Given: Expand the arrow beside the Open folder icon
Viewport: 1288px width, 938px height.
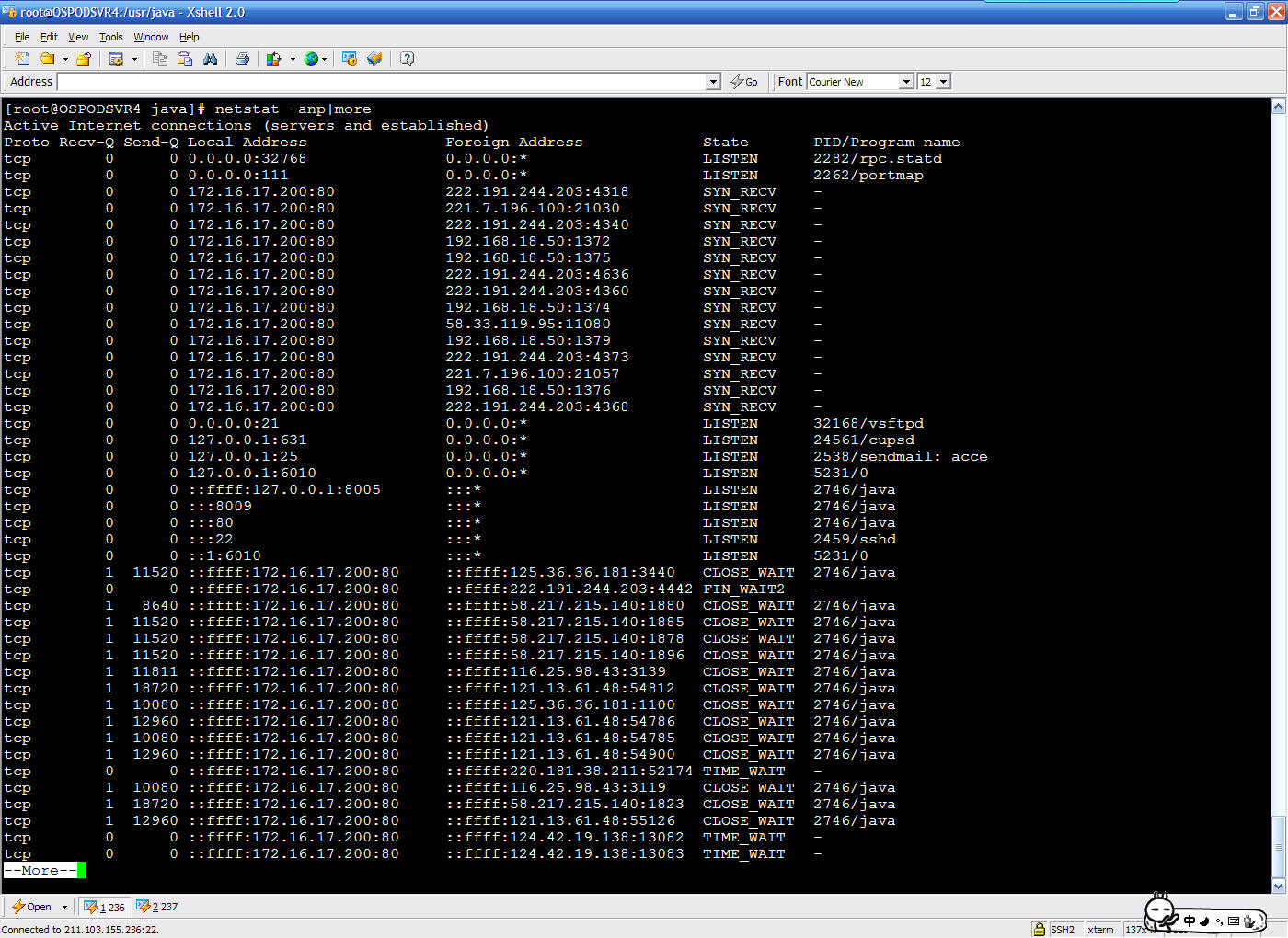Looking at the screenshot, I should click(65, 59).
